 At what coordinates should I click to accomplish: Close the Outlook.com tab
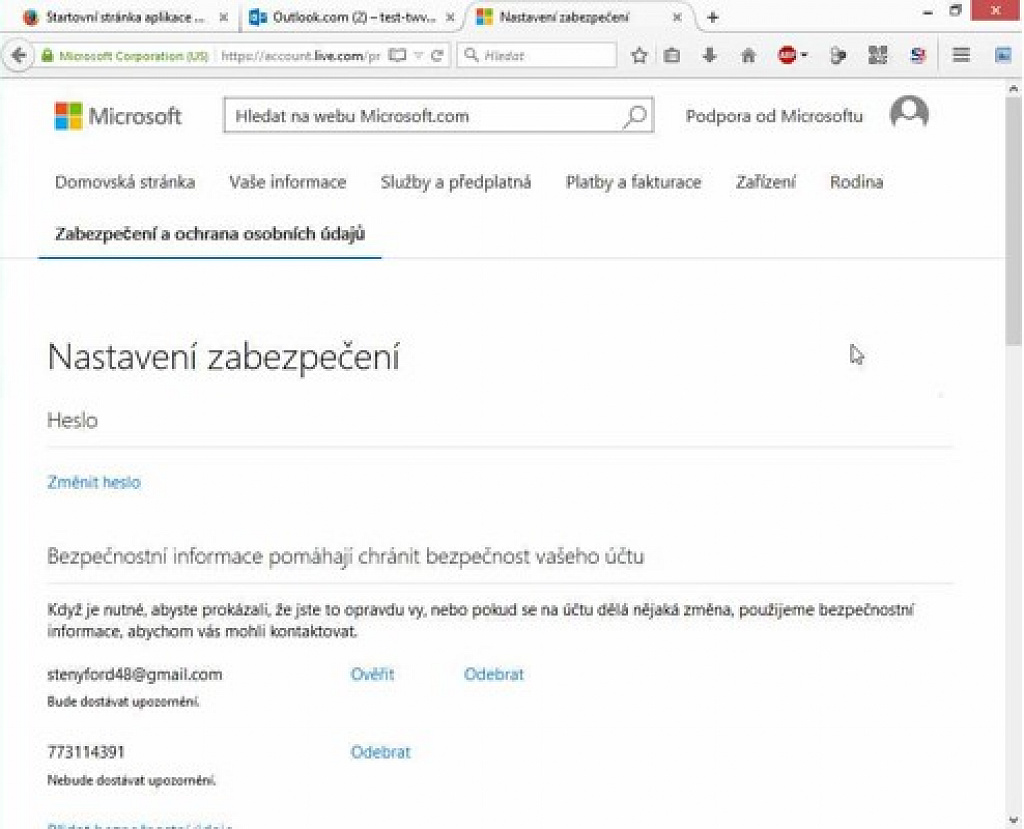[450, 18]
